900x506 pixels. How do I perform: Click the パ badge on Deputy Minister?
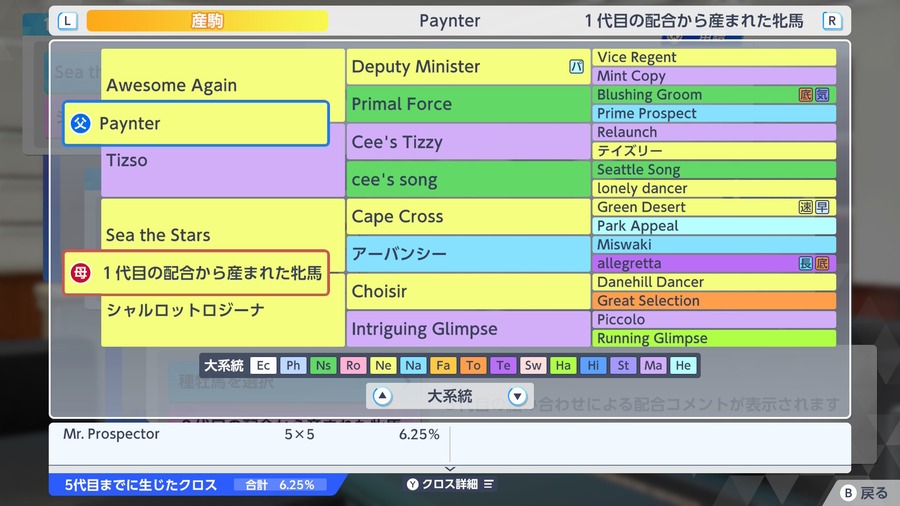point(576,67)
